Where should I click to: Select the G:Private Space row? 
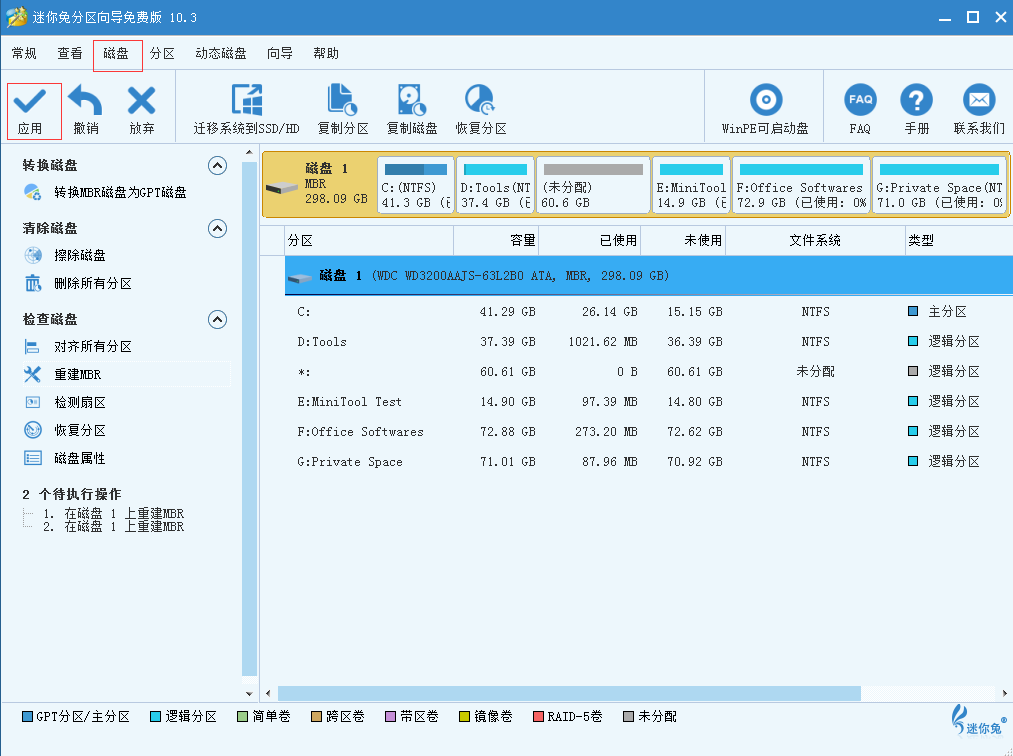click(649, 462)
